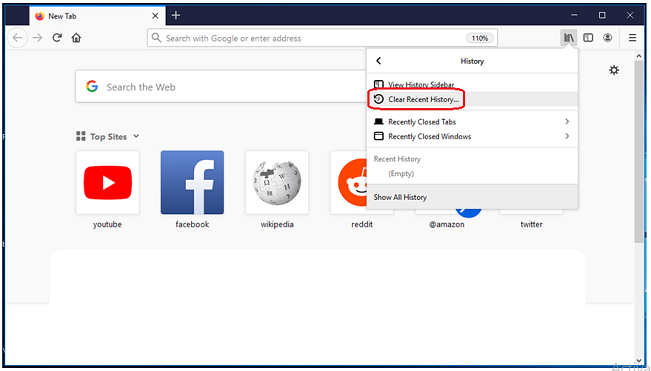This screenshot has height=371, width=651.
Task: Click the page scrollbar down arrow
Action: pos(639,360)
